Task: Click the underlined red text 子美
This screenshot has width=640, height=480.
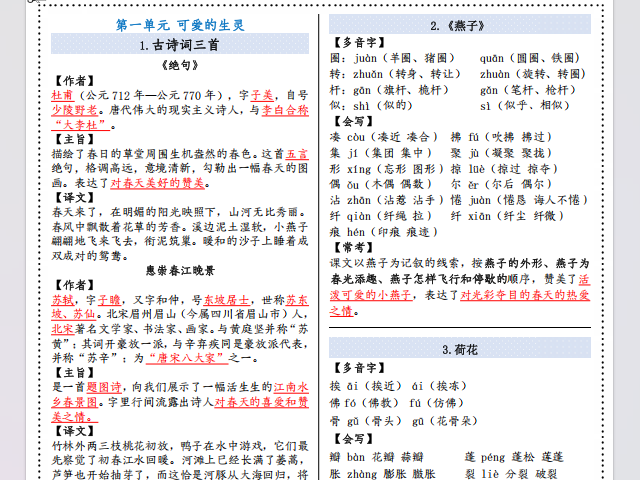Action: coord(262,96)
